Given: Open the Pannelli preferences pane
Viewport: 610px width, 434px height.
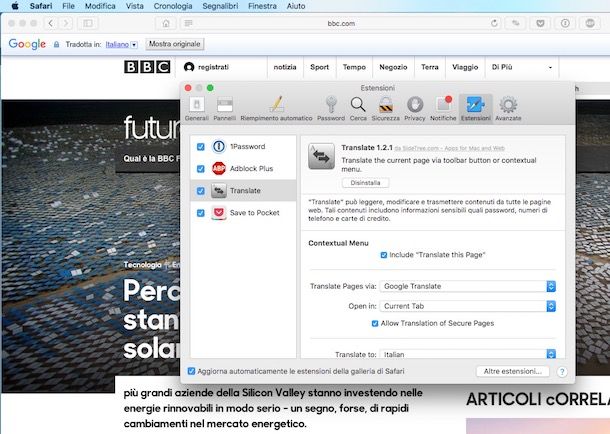Looking at the screenshot, I should pos(224,109).
